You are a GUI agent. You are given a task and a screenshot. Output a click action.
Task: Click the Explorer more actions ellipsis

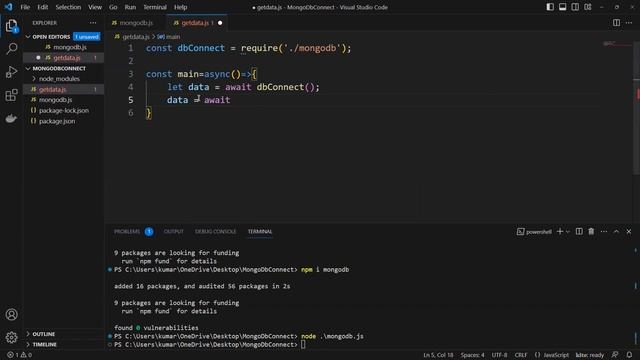93,23
